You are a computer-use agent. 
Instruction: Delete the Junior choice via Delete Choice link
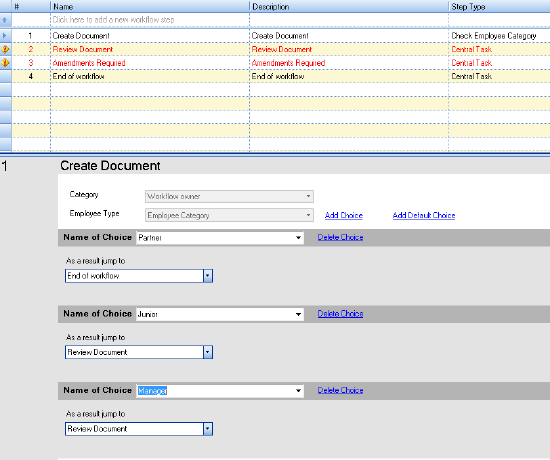pos(340,313)
